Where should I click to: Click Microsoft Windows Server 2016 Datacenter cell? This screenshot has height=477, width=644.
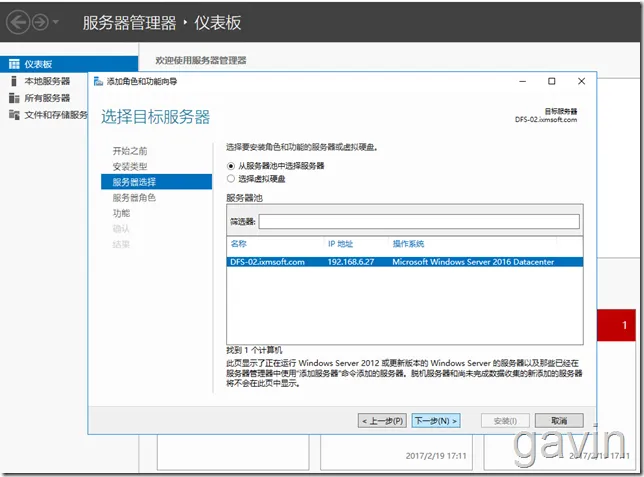coord(473,262)
